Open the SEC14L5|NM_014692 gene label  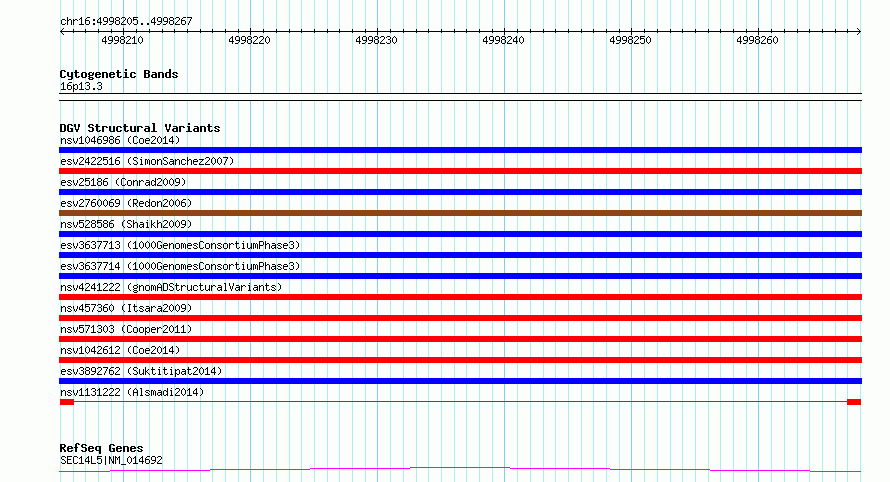coord(111,460)
